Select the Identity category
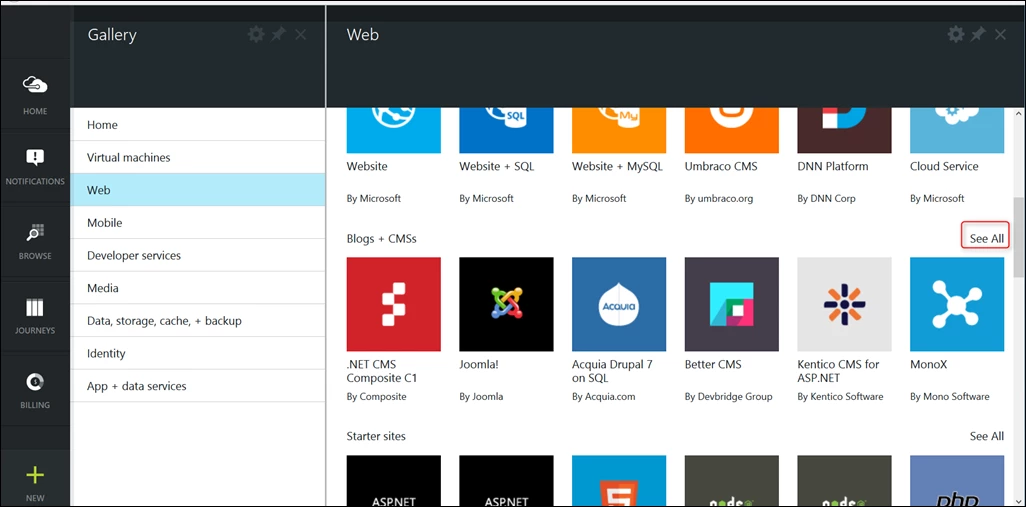Viewport: 1026px width, 507px height. coord(198,353)
